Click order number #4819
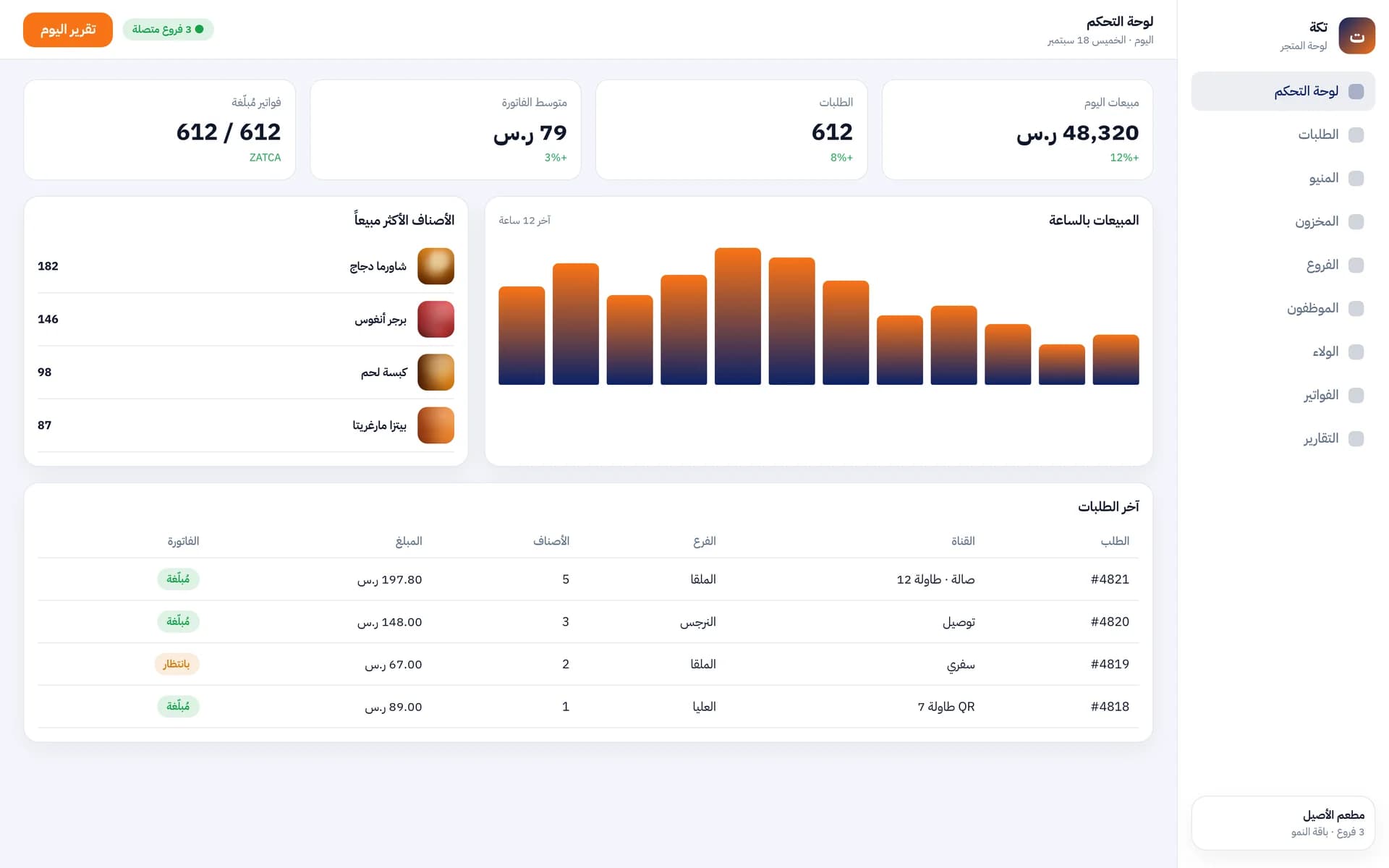Screen dimensions: 1389x868 [x=1110, y=664]
